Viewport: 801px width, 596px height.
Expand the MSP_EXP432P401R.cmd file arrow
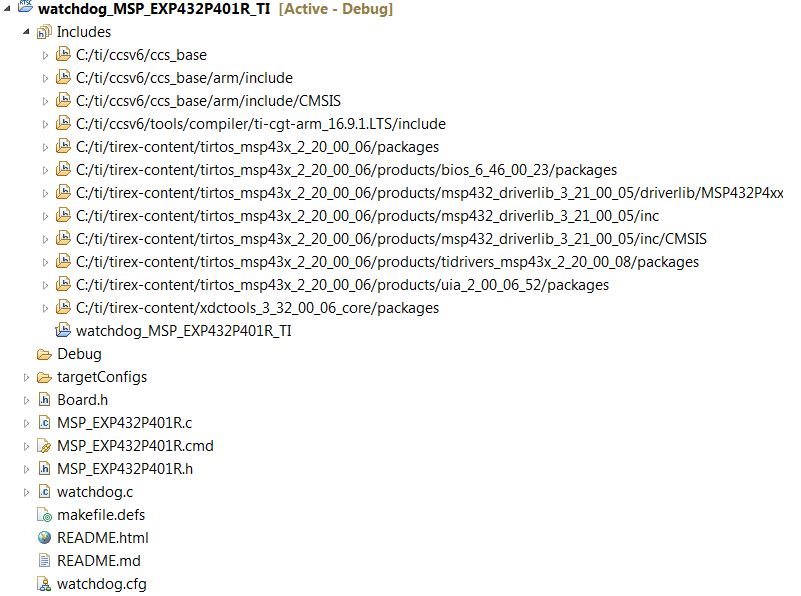pos(26,446)
